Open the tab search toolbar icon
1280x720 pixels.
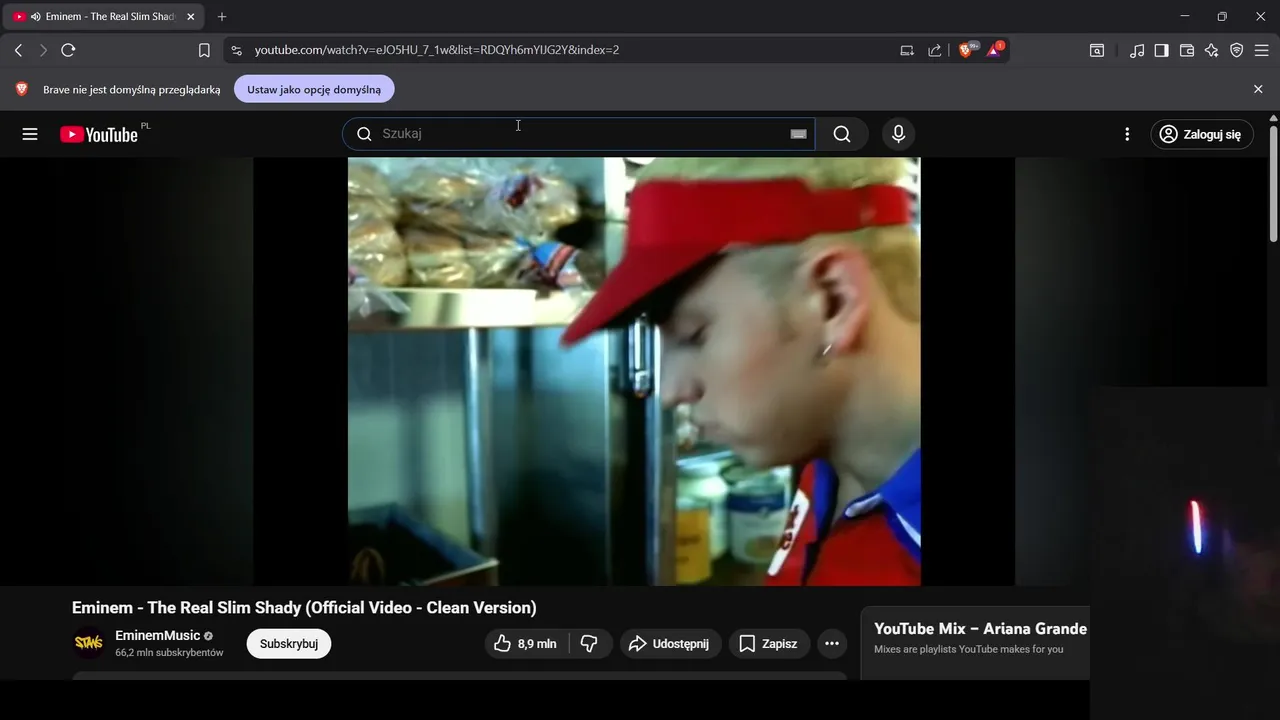pyautogui.click(x=1097, y=50)
